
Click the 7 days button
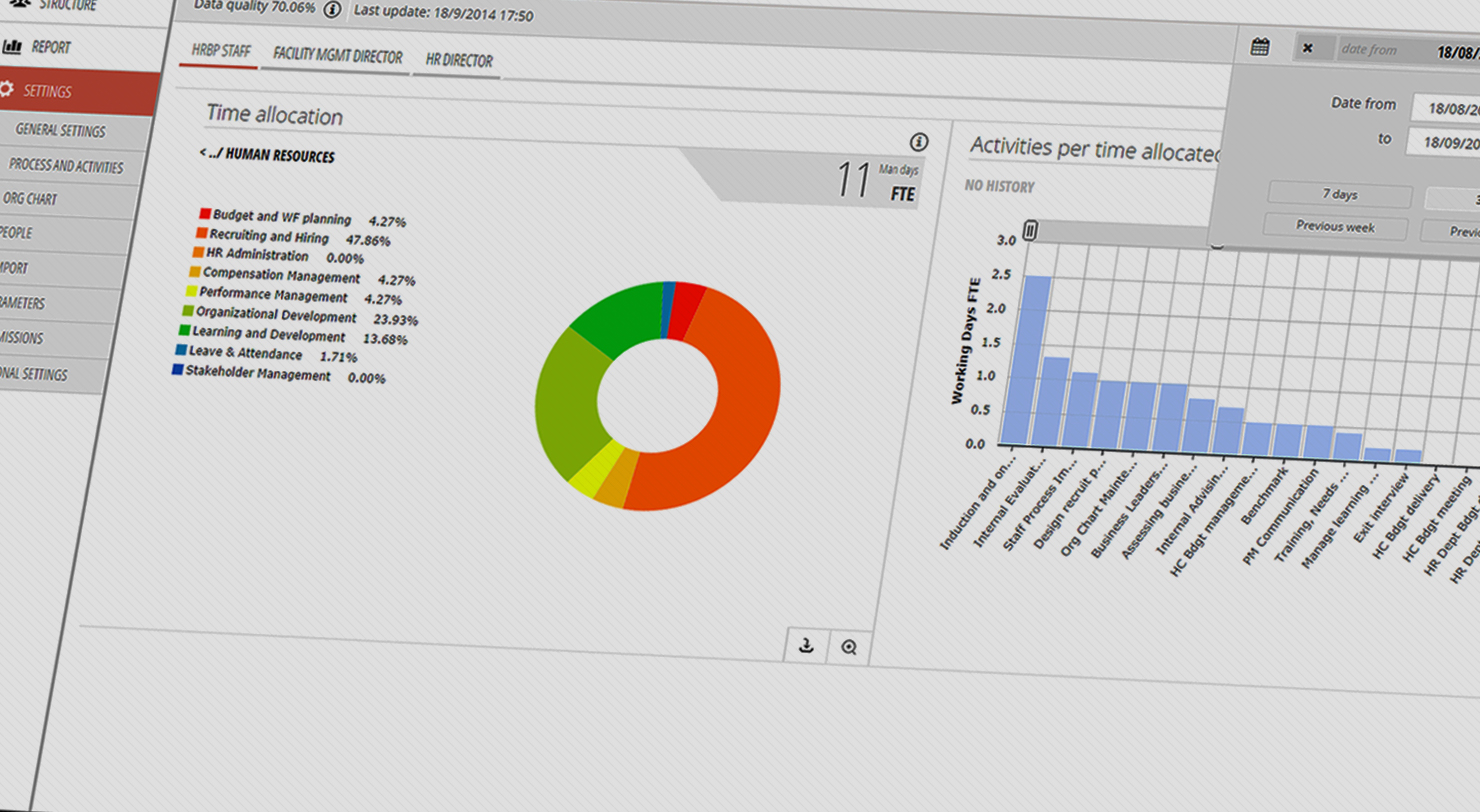click(x=1339, y=195)
